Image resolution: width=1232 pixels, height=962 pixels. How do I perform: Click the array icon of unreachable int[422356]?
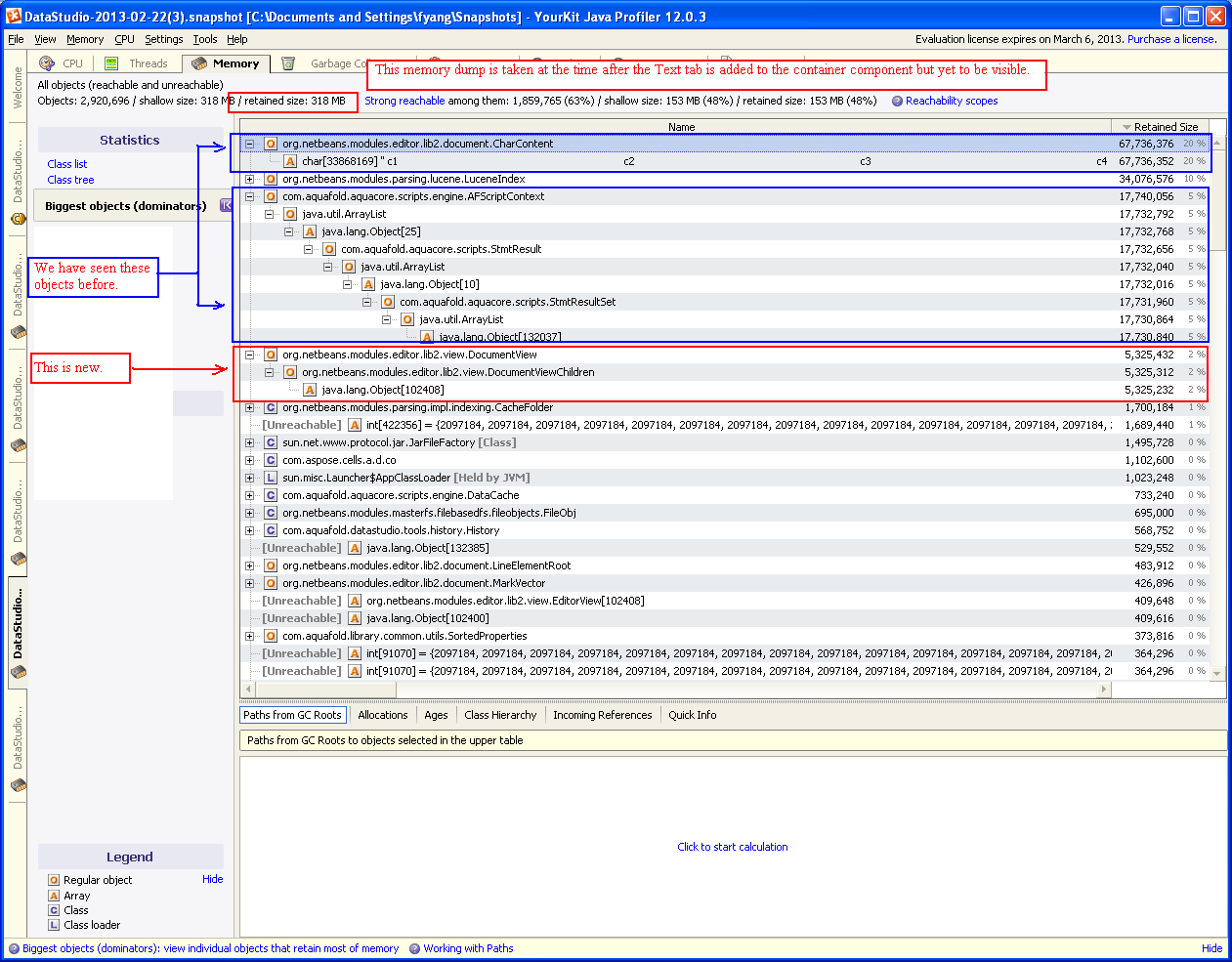coord(355,425)
